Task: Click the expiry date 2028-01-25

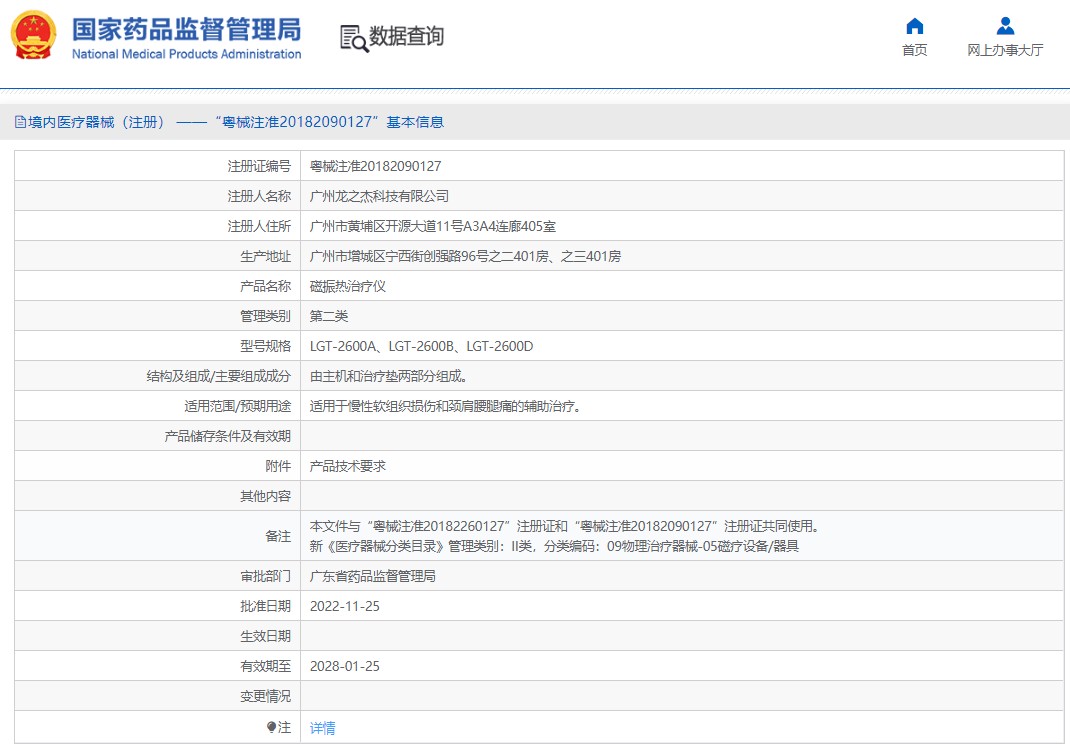Action: pyautogui.click(x=345, y=666)
